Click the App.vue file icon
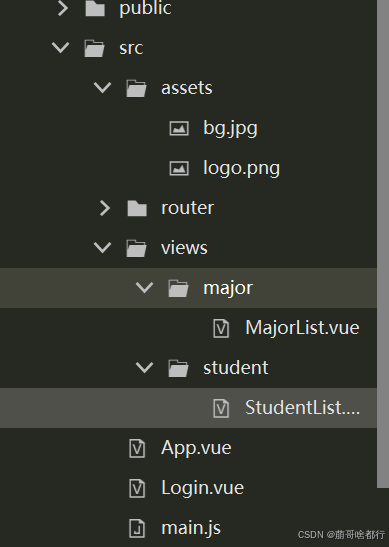The height and width of the screenshot is (547, 389). 137,448
